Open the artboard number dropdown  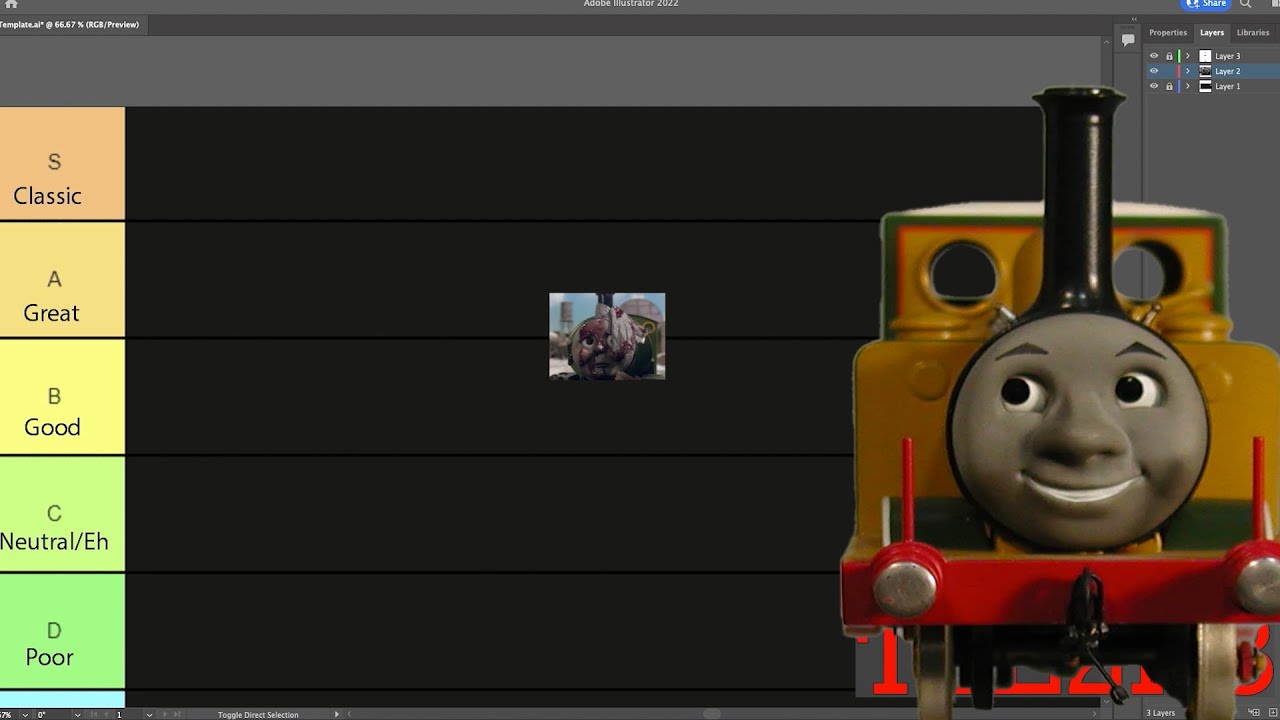point(149,715)
